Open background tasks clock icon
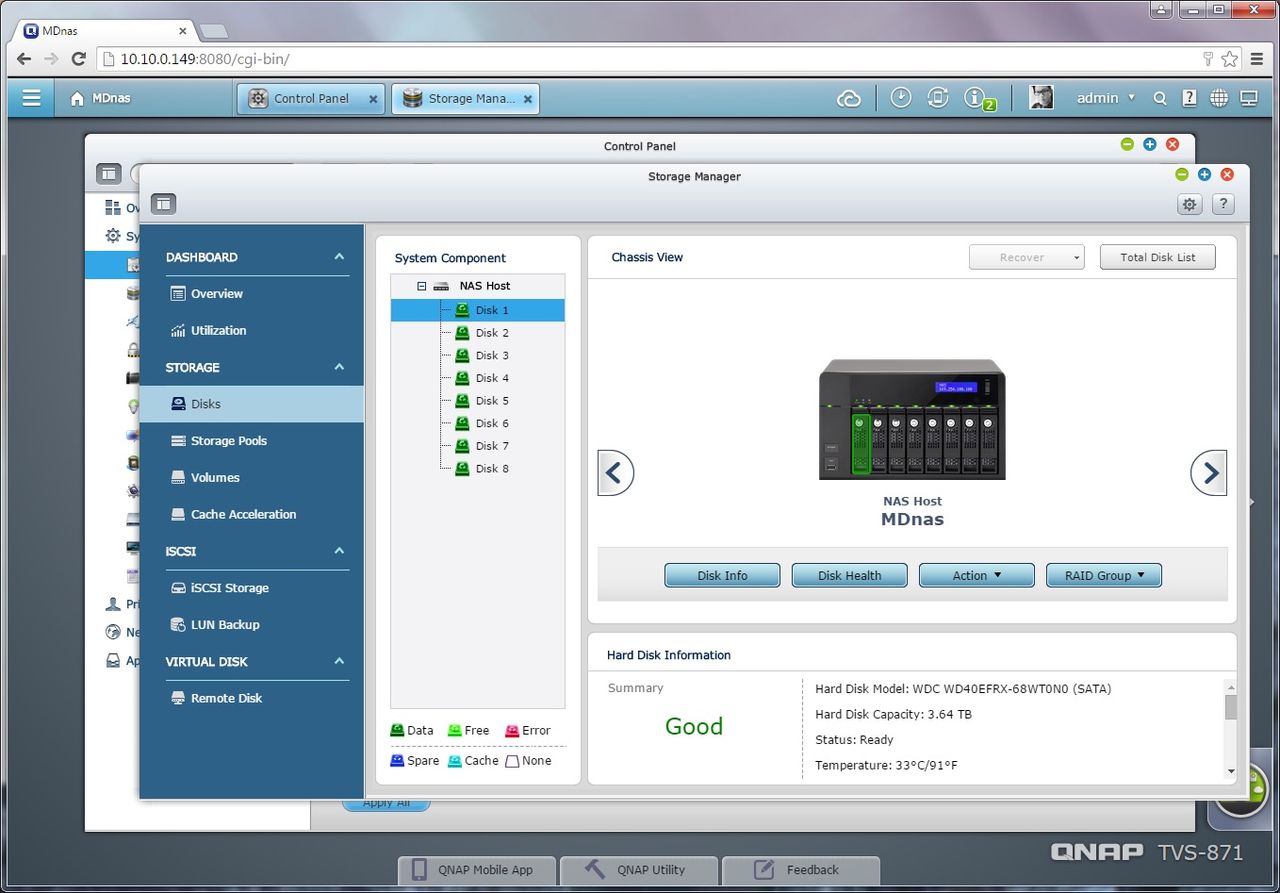 click(x=901, y=98)
